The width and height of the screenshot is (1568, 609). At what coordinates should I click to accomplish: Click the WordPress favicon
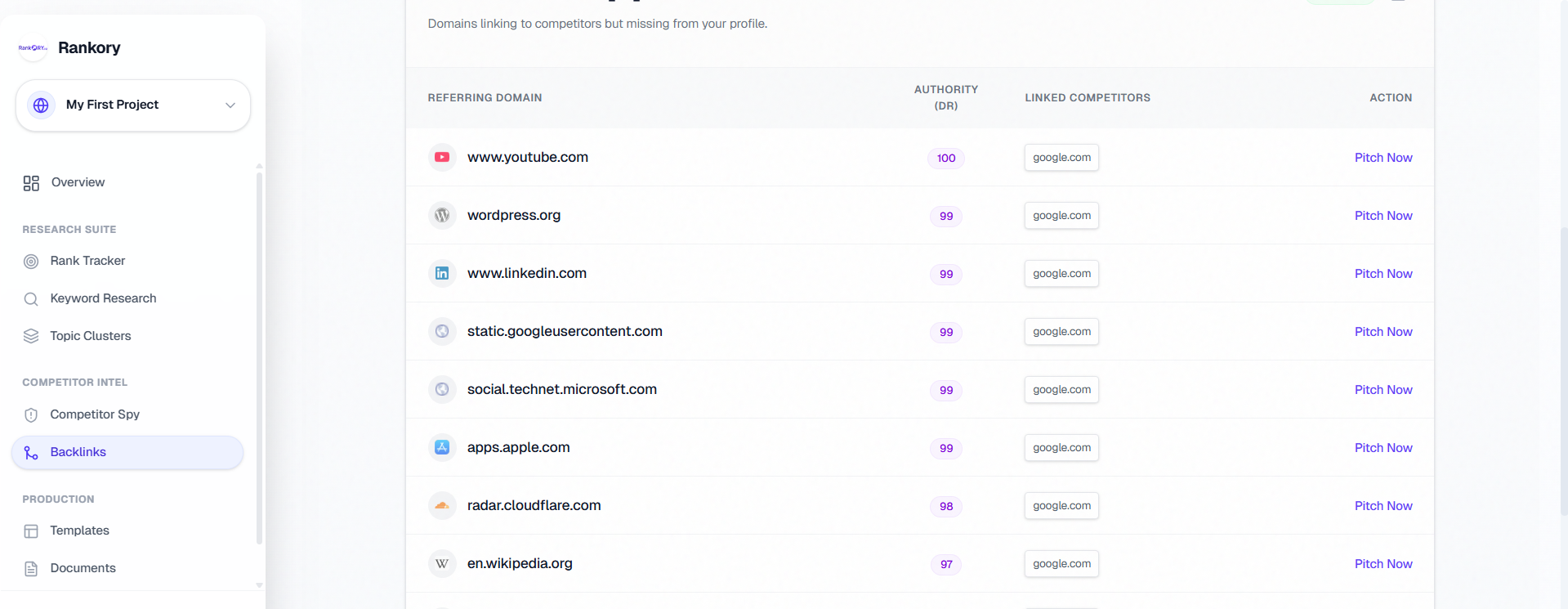point(442,215)
